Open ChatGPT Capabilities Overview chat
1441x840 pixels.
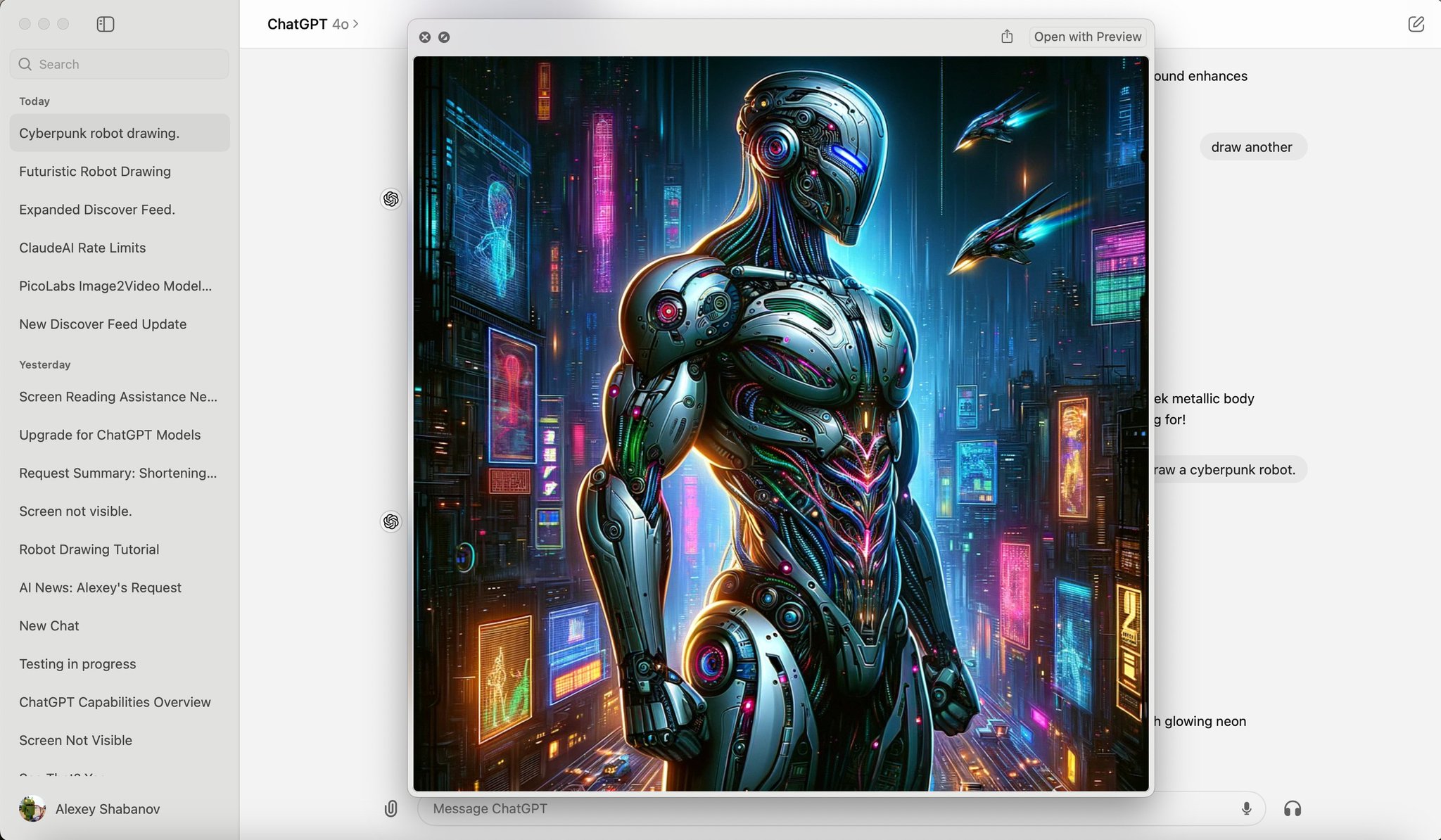point(120,702)
